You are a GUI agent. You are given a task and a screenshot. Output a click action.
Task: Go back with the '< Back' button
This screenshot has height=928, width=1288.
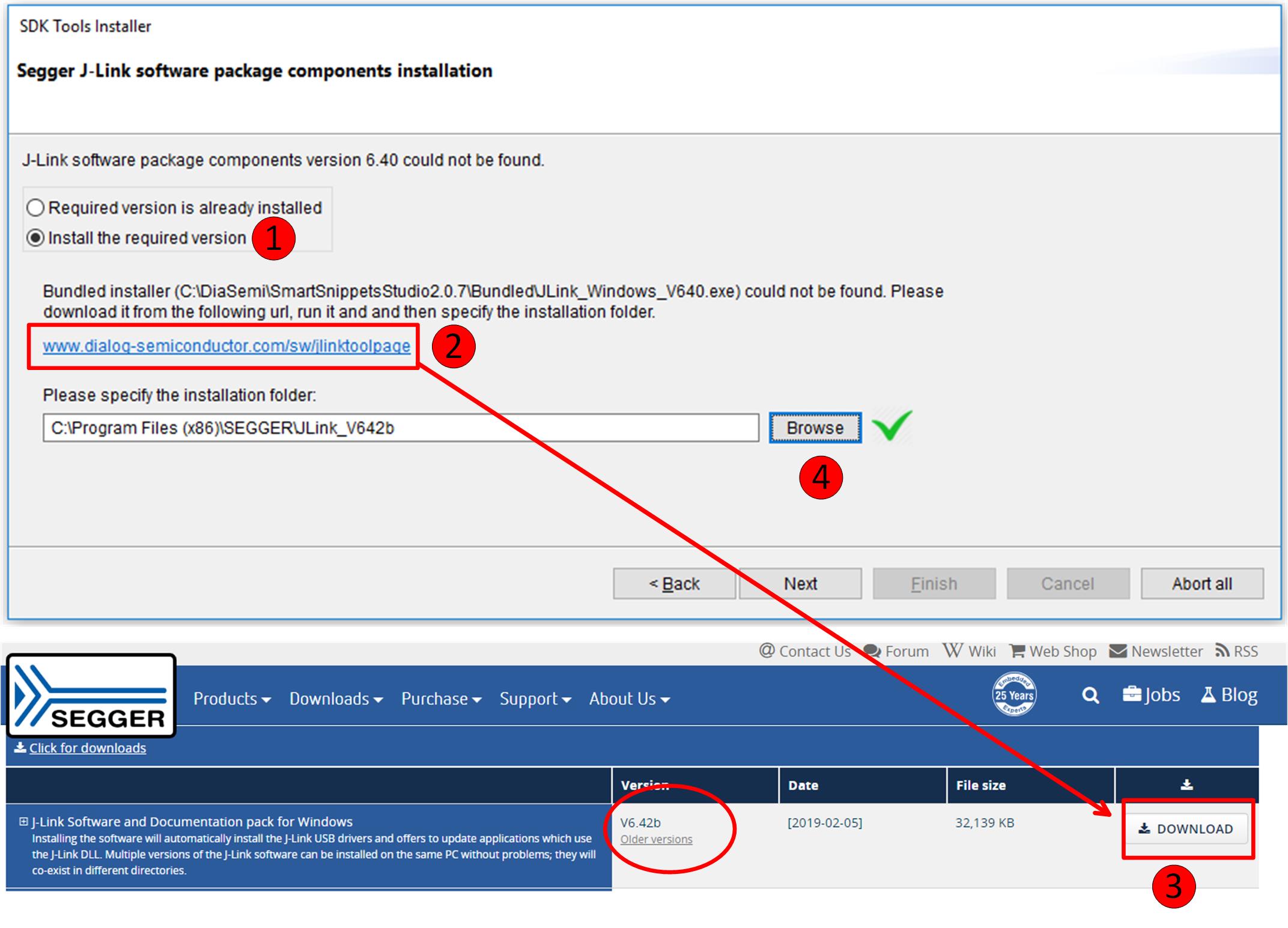click(674, 584)
